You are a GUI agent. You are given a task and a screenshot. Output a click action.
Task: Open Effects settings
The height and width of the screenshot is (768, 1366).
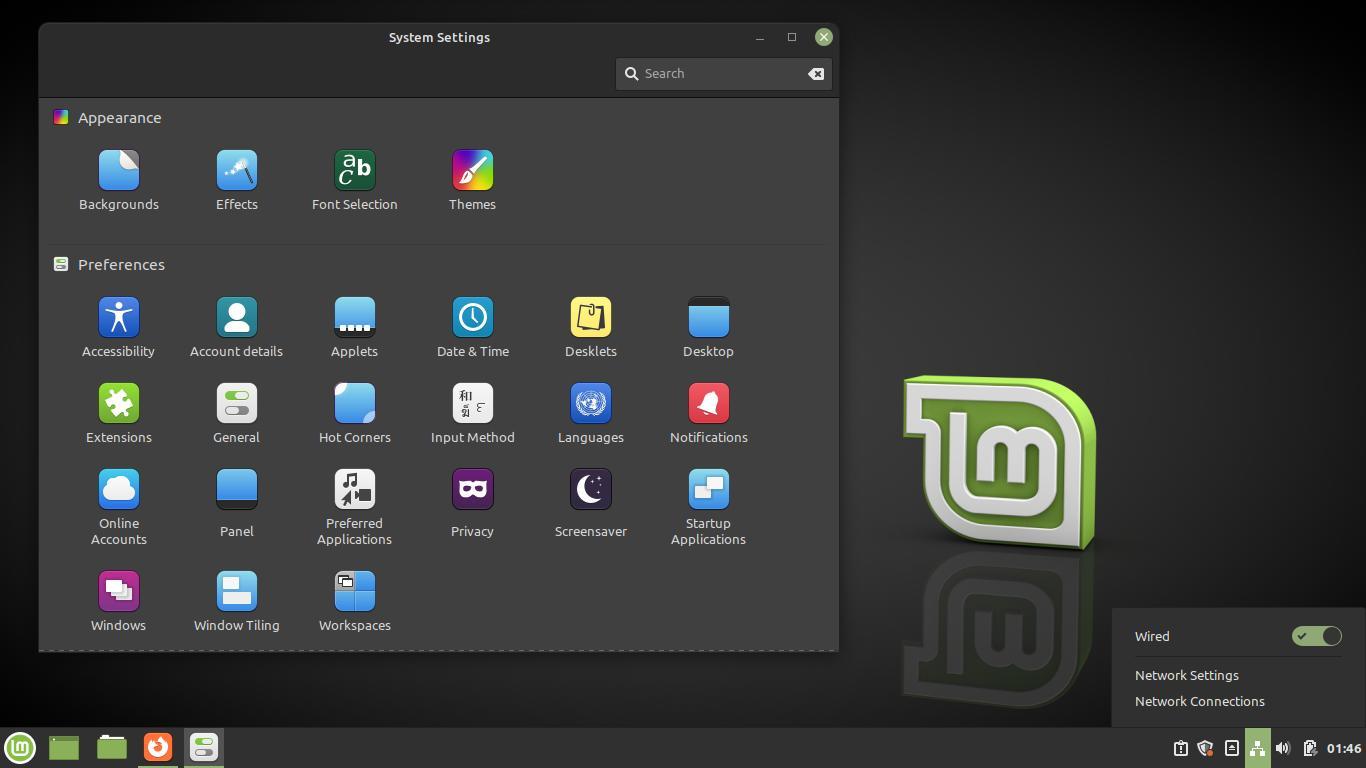(236, 180)
